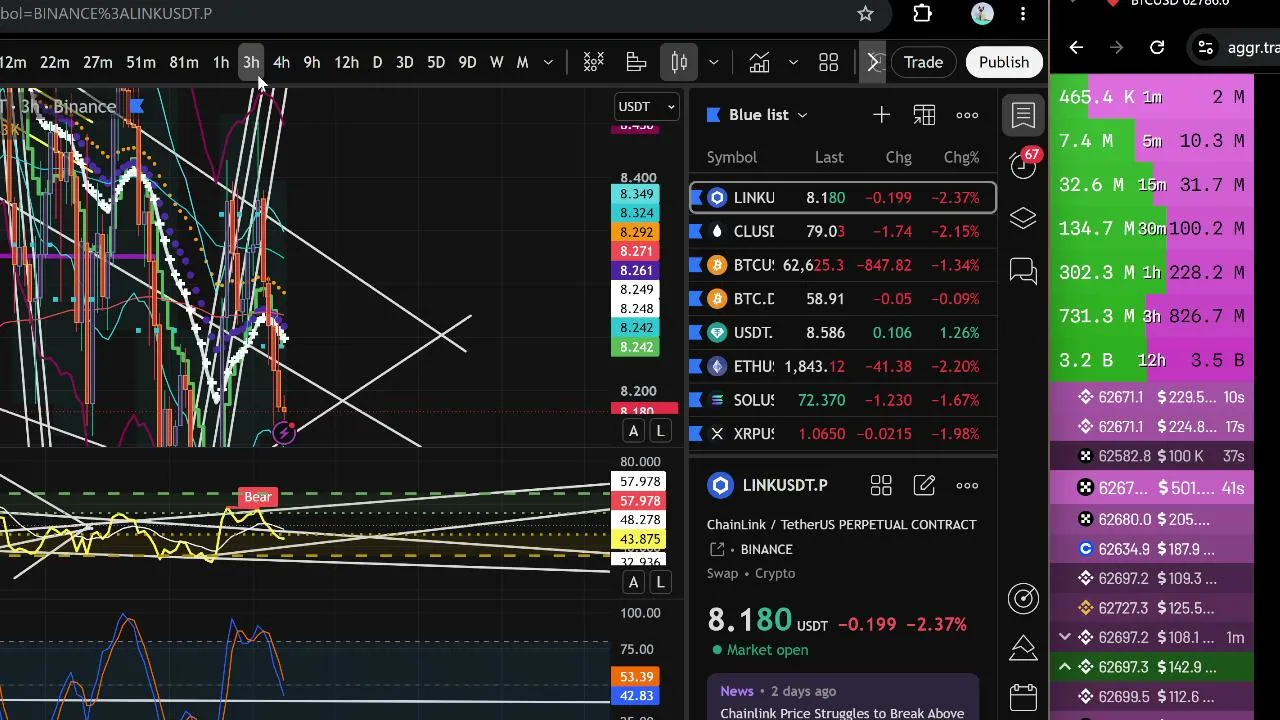The width and height of the screenshot is (1280, 720).
Task: Select the CLUSD row in the watchlist
Action: [x=842, y=232]
